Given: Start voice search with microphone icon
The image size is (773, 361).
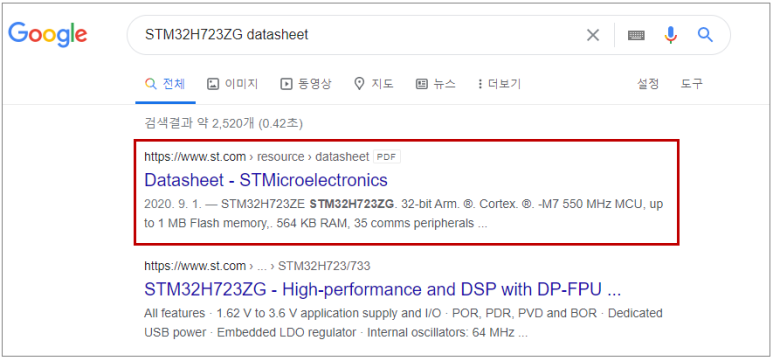Looking at the screenshot, I should (670, 35).
